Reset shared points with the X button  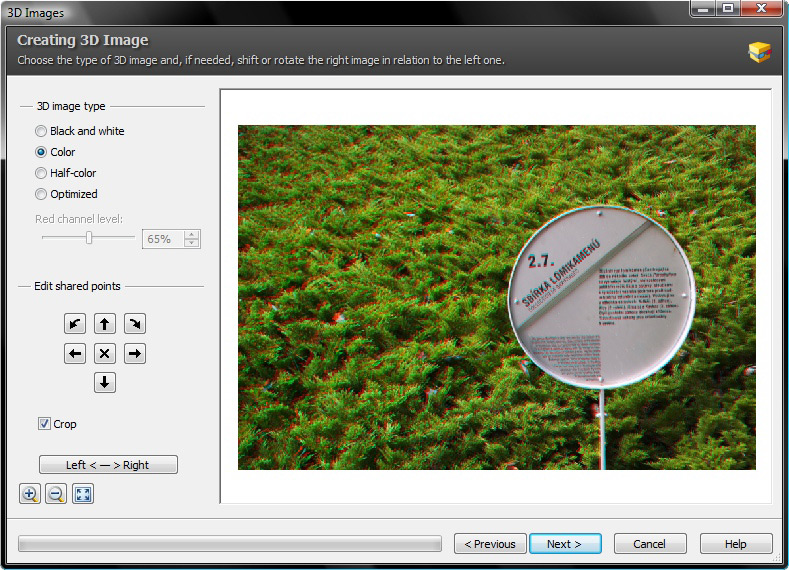point(105,353)
